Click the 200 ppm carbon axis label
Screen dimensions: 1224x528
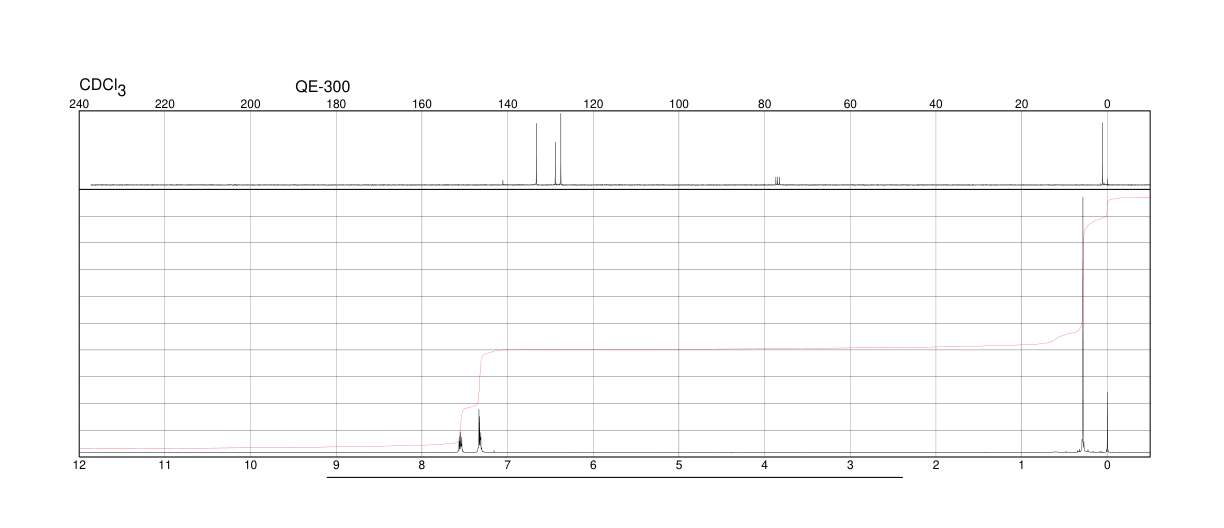tap(251, 104)
